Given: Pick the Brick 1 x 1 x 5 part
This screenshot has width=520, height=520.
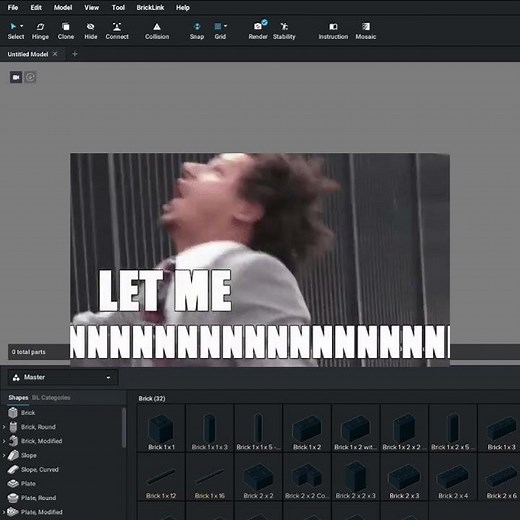Looking at the screenshot, I should click(258, 429).
